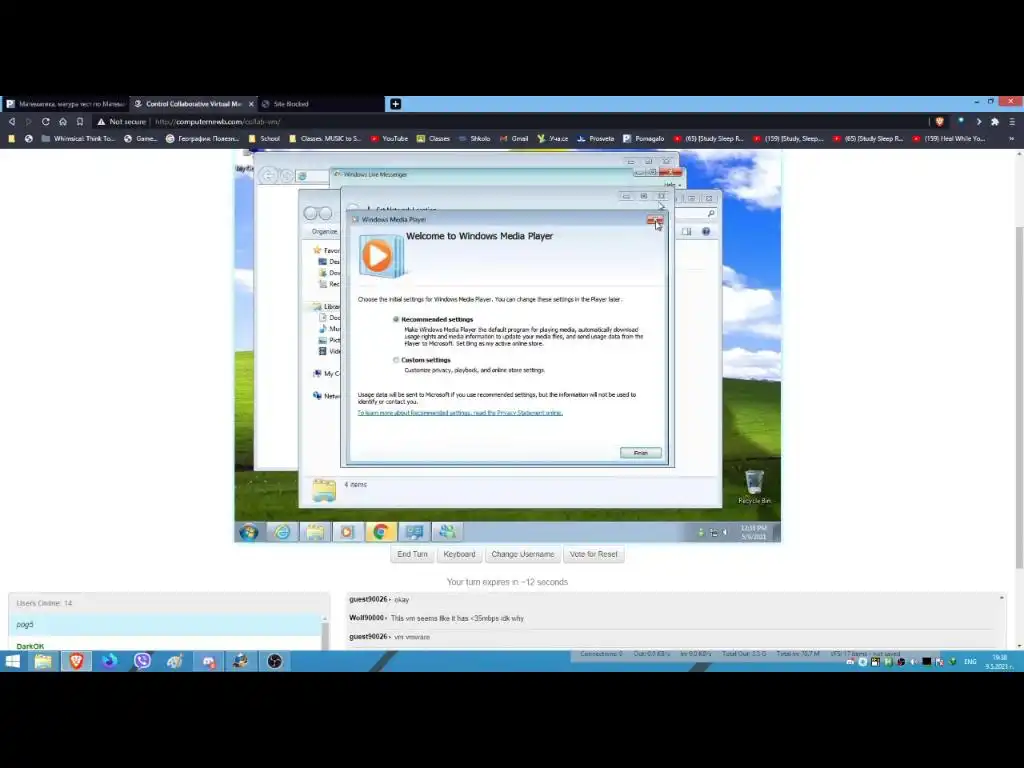
Task: Select Network in the Explorer sidebar
Action: (x=326, y=396)
